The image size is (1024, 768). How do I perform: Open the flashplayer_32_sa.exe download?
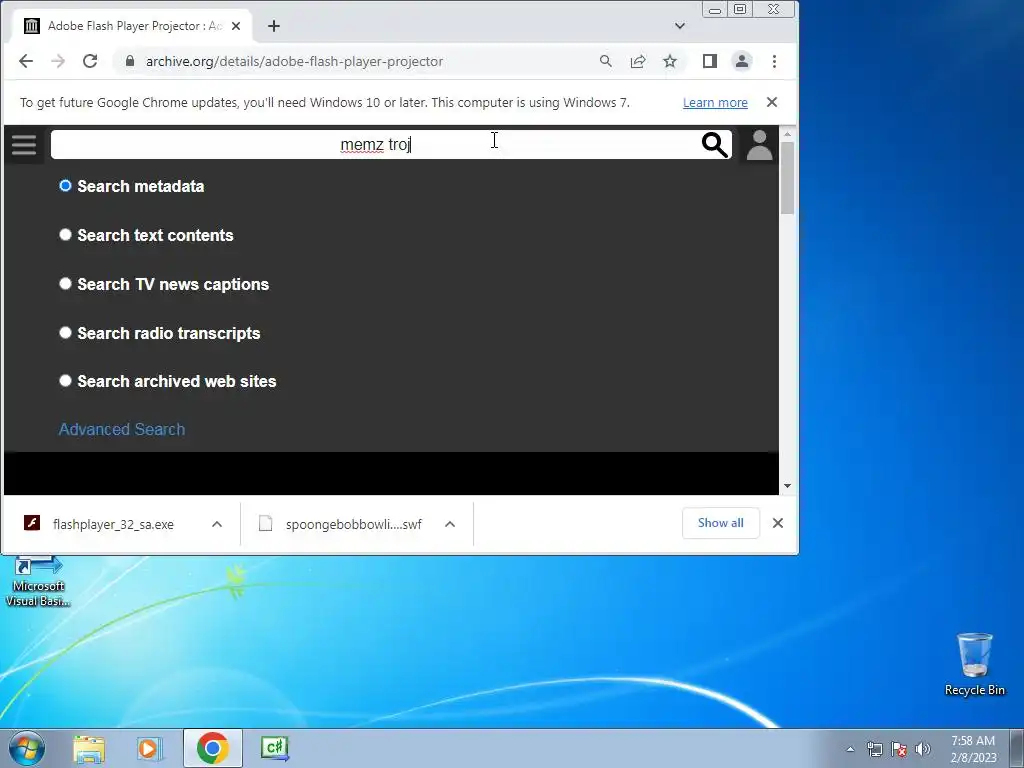click(x=113, y=524)
